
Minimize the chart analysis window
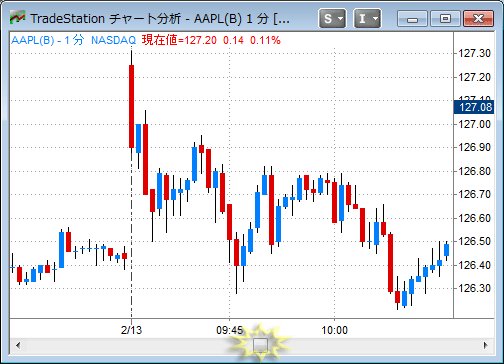[x=412, y=19]
